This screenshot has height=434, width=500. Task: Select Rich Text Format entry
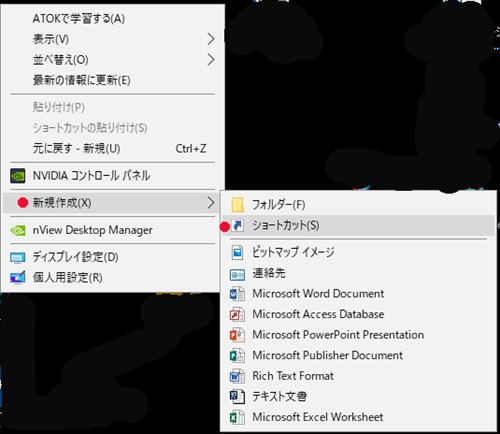click(358, 376)
